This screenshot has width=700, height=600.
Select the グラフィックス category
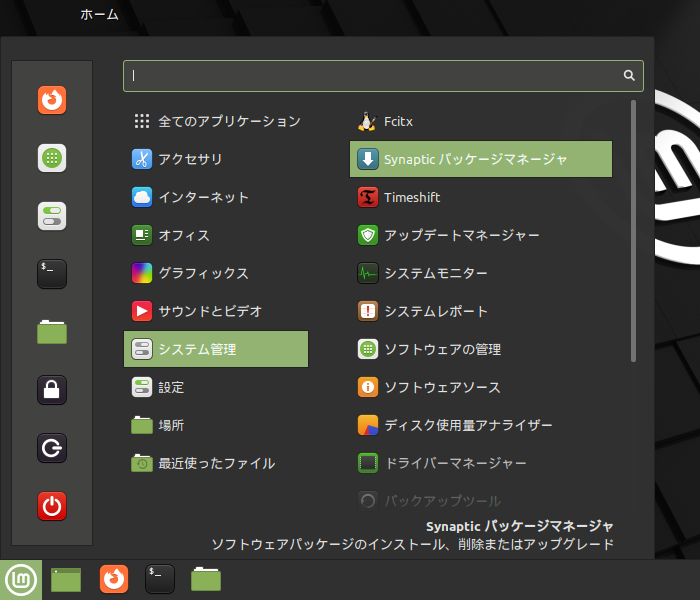click(216, 273)
